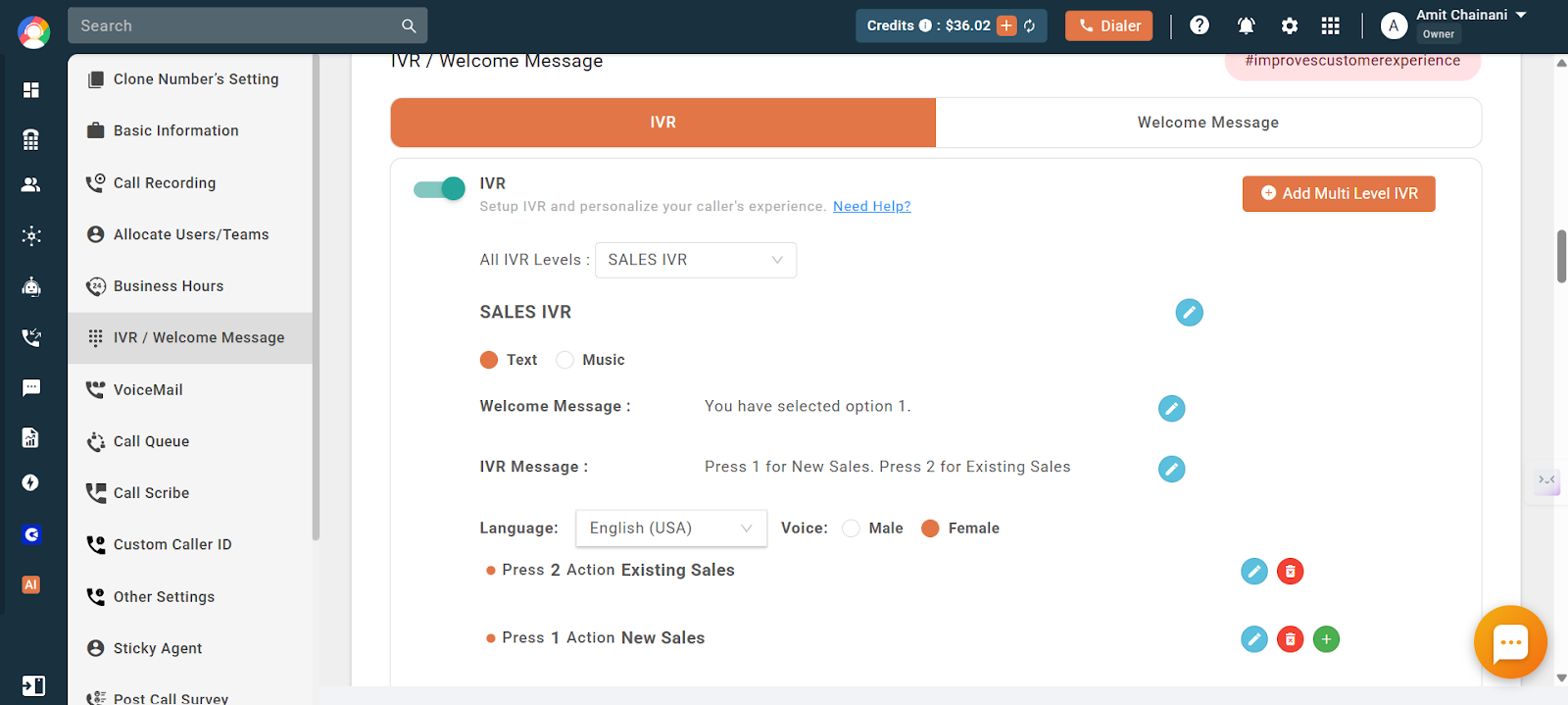Add credits with the plus icon
The height and width of the screenshot is (705, 1568).
1006,25
